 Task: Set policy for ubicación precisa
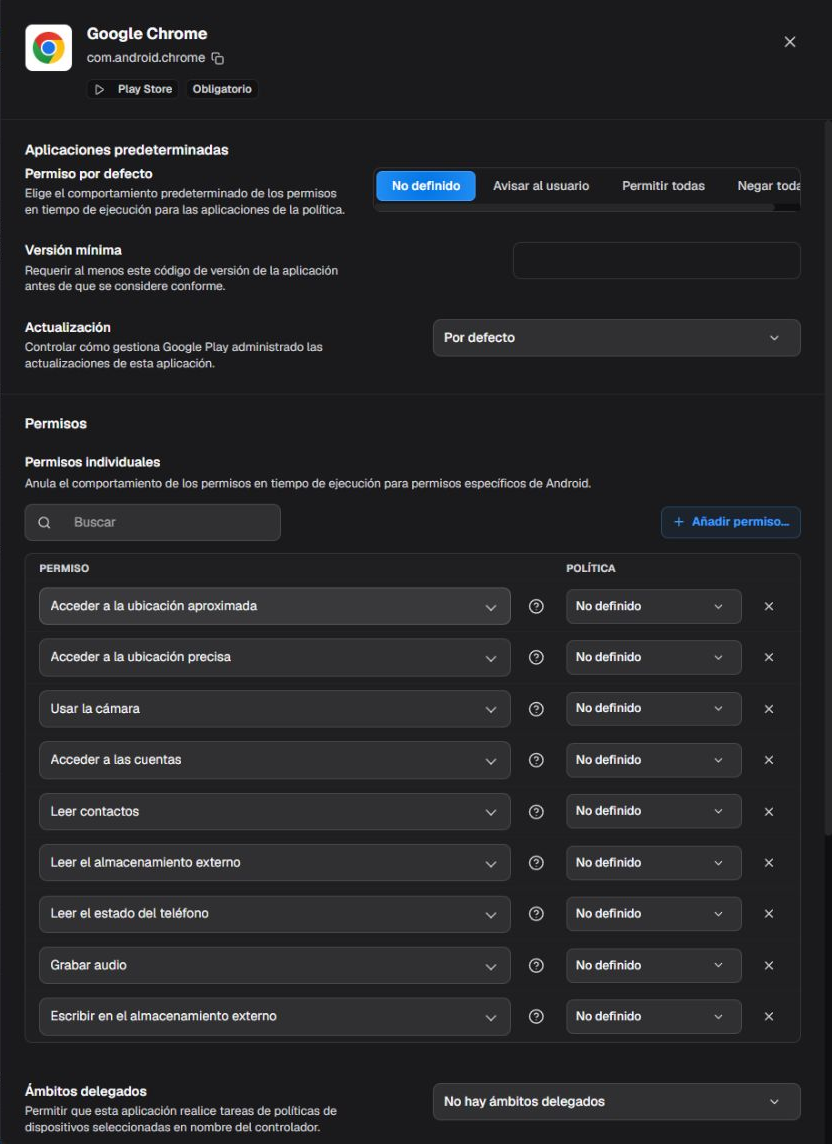(654, 657)
